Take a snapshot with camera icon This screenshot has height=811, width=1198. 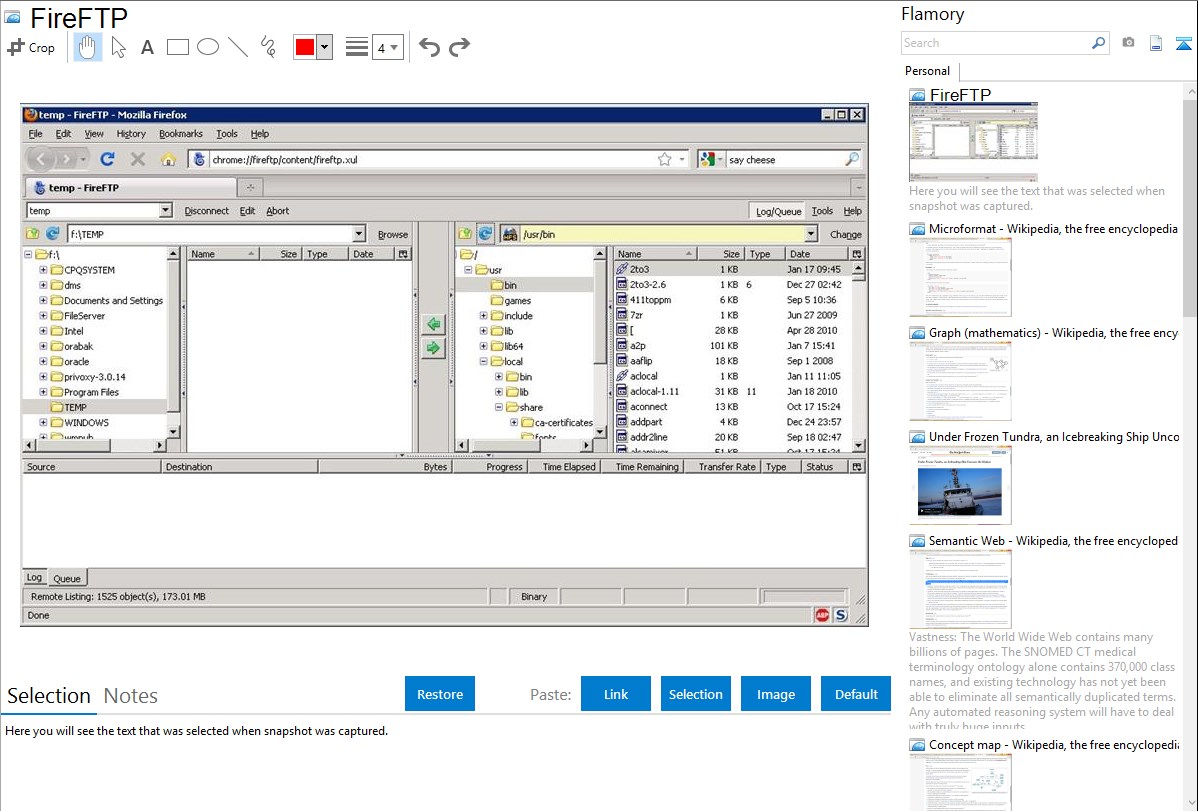[1128, 43]
